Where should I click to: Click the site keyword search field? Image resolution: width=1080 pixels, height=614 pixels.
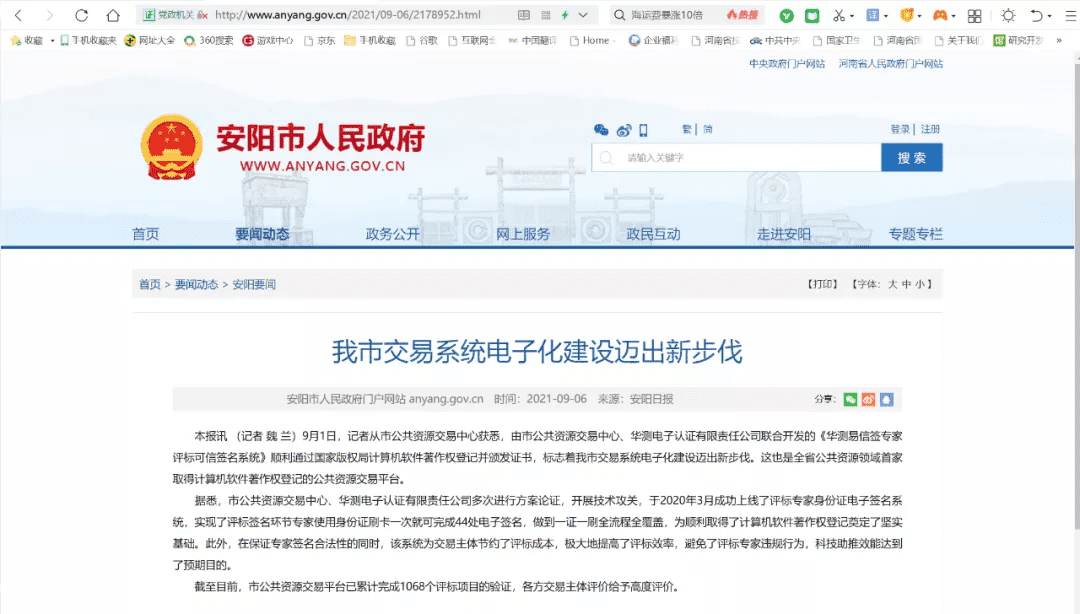coord(736,158)
